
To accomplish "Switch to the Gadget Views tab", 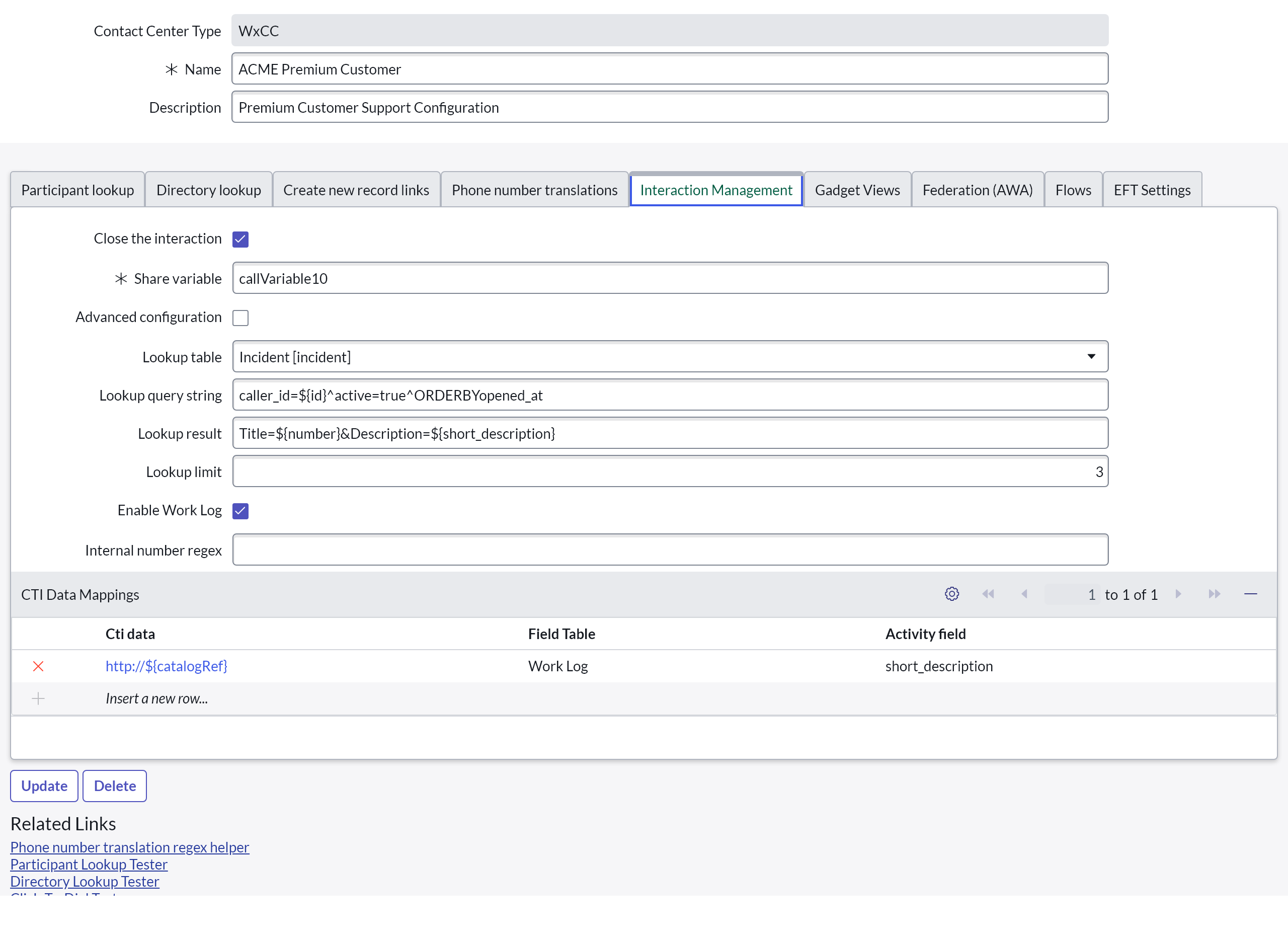I will pos(857,190).
